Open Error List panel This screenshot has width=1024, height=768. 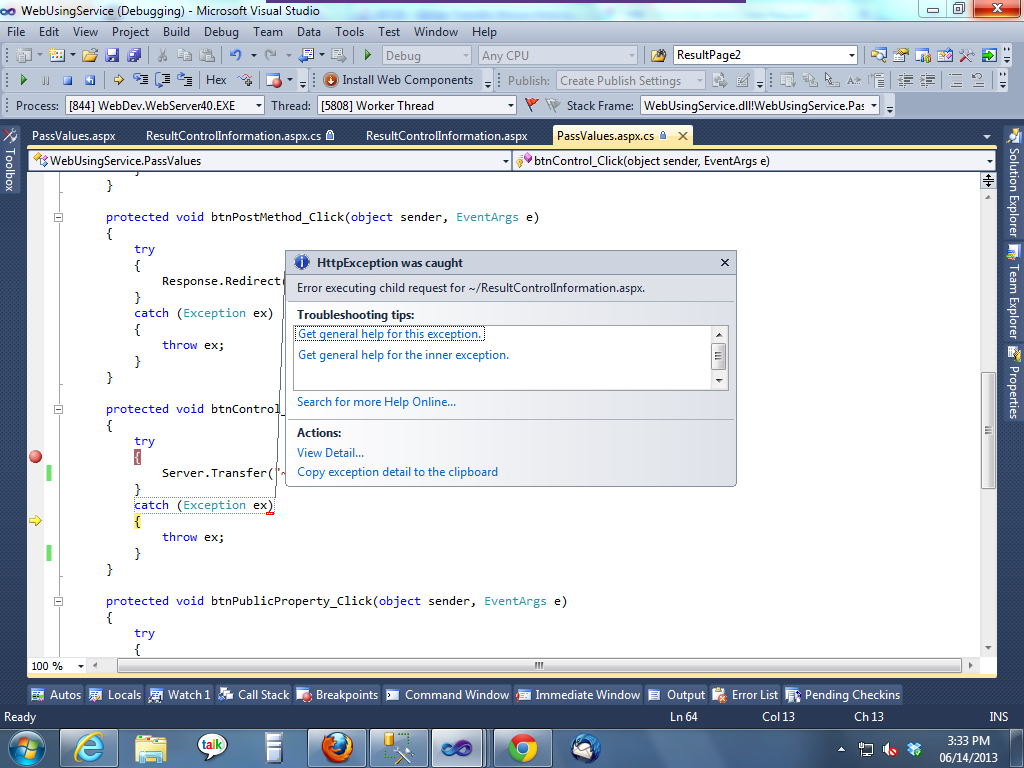pos(746,695)
